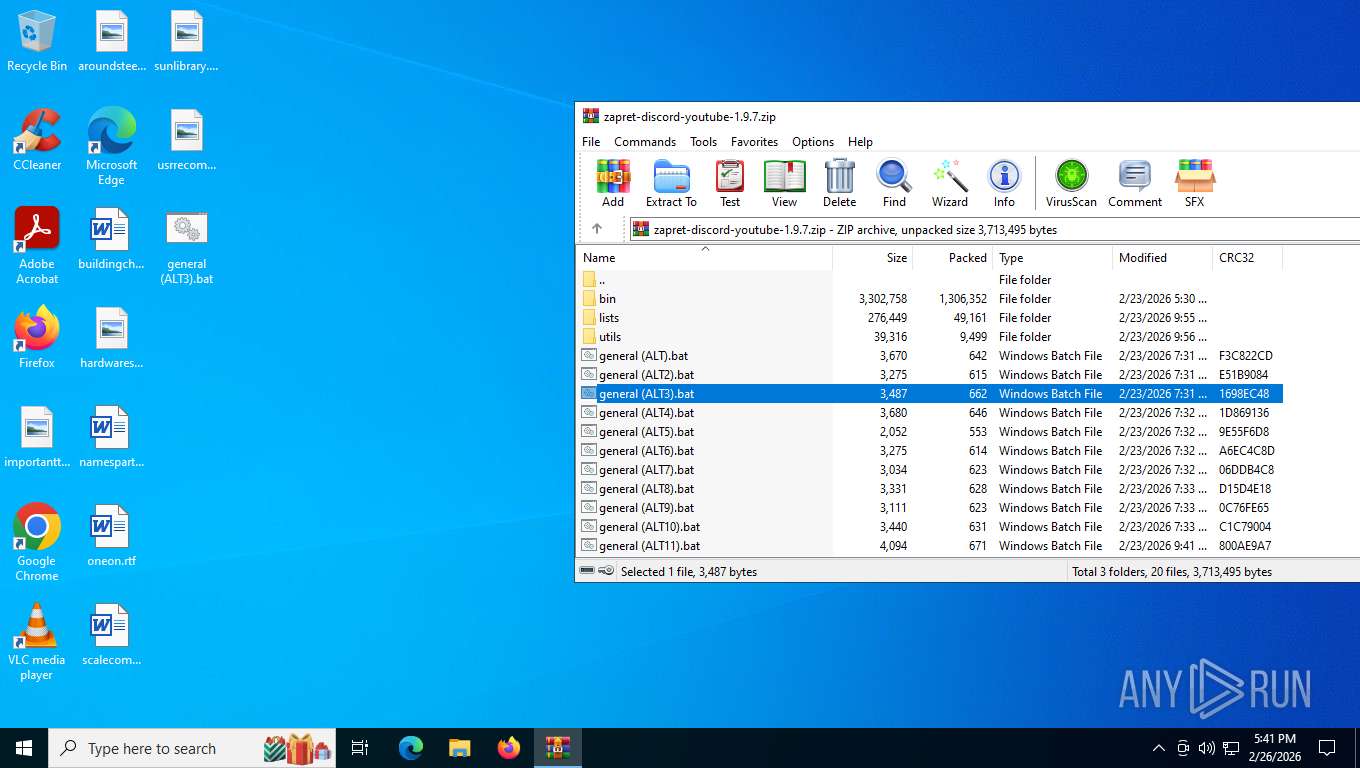The image size is (1360, 768).
Task: Sort file list by Packed column
Action: [x=952, y=258]
